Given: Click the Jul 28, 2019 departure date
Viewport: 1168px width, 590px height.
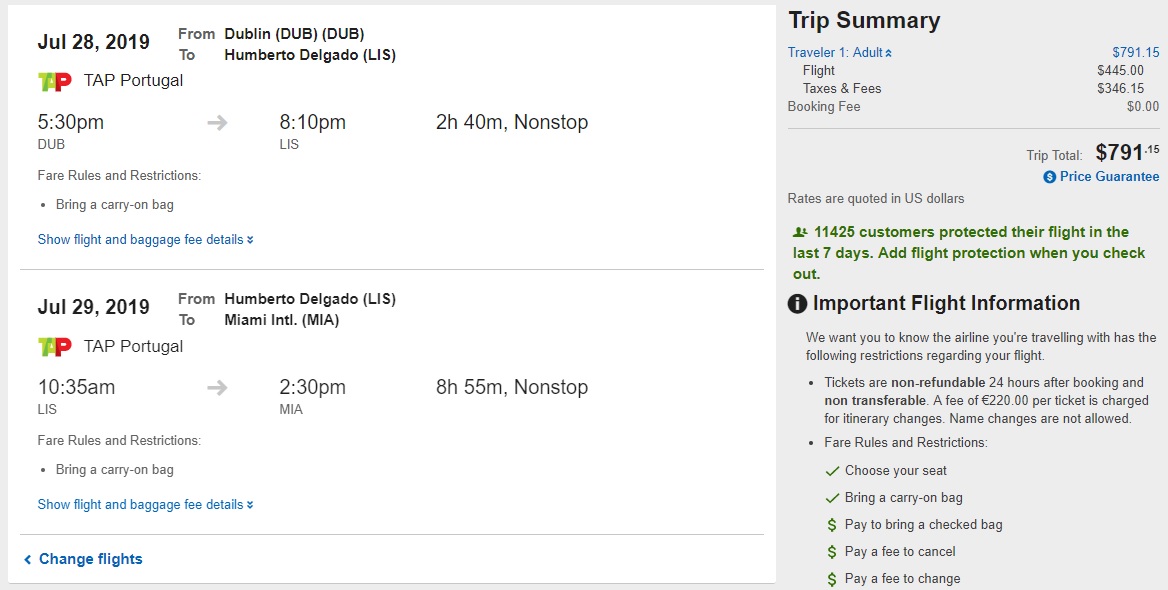Looking at the screenshot, I should tap(94, 42).
